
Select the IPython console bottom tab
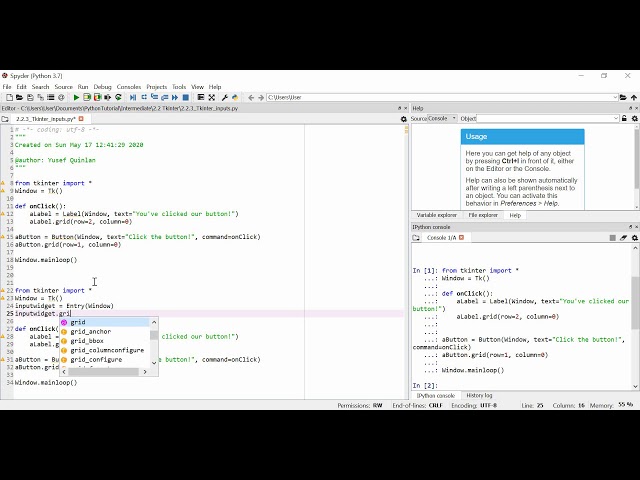coord(436,396)
